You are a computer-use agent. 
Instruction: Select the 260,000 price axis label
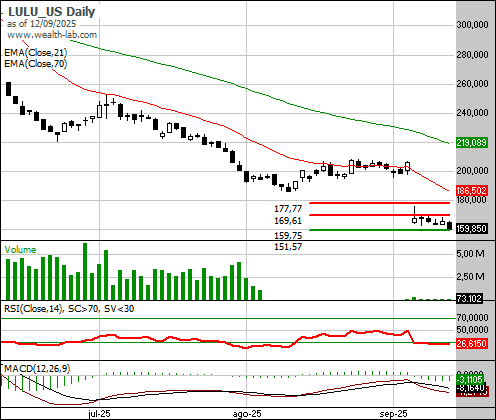click(x=472, y=83)
